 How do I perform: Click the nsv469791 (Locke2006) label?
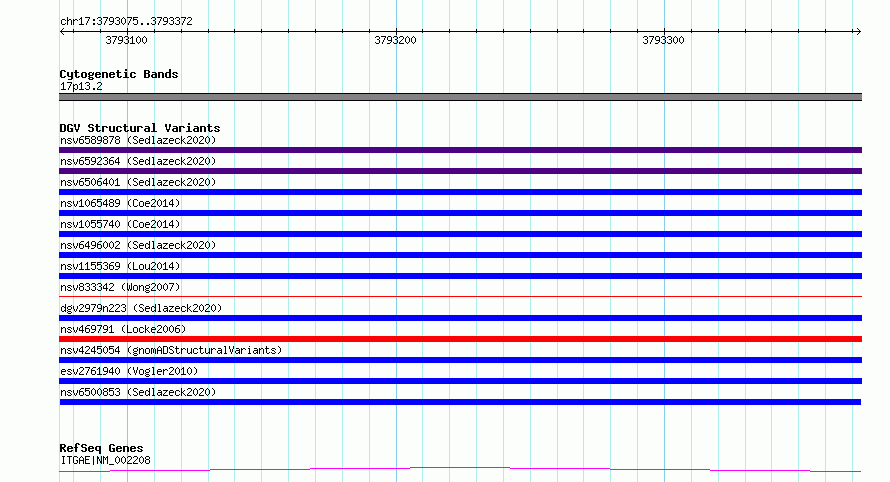click(123, 329)
